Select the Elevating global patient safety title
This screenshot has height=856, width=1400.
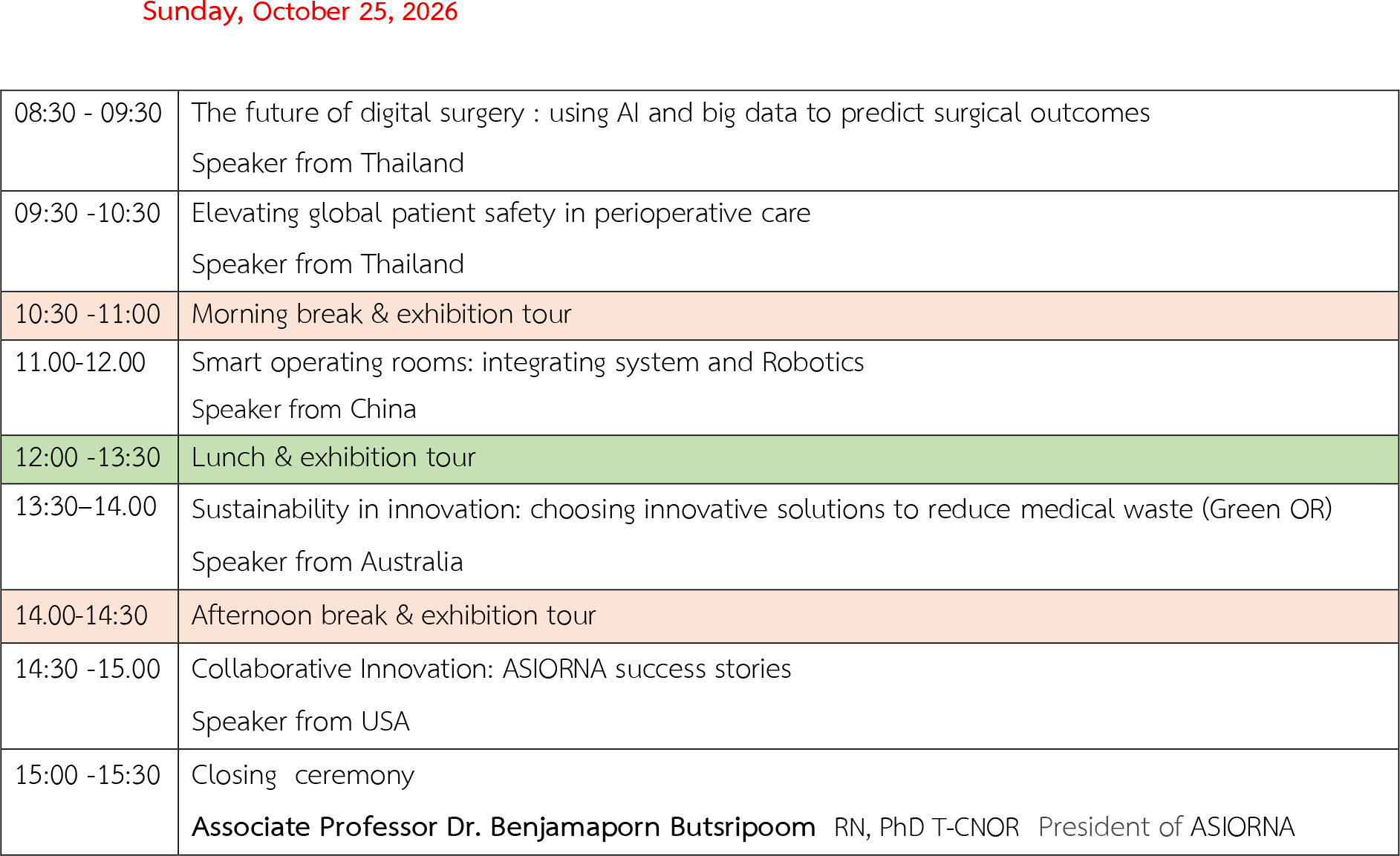pyautogui.click(x=501, y=214)
